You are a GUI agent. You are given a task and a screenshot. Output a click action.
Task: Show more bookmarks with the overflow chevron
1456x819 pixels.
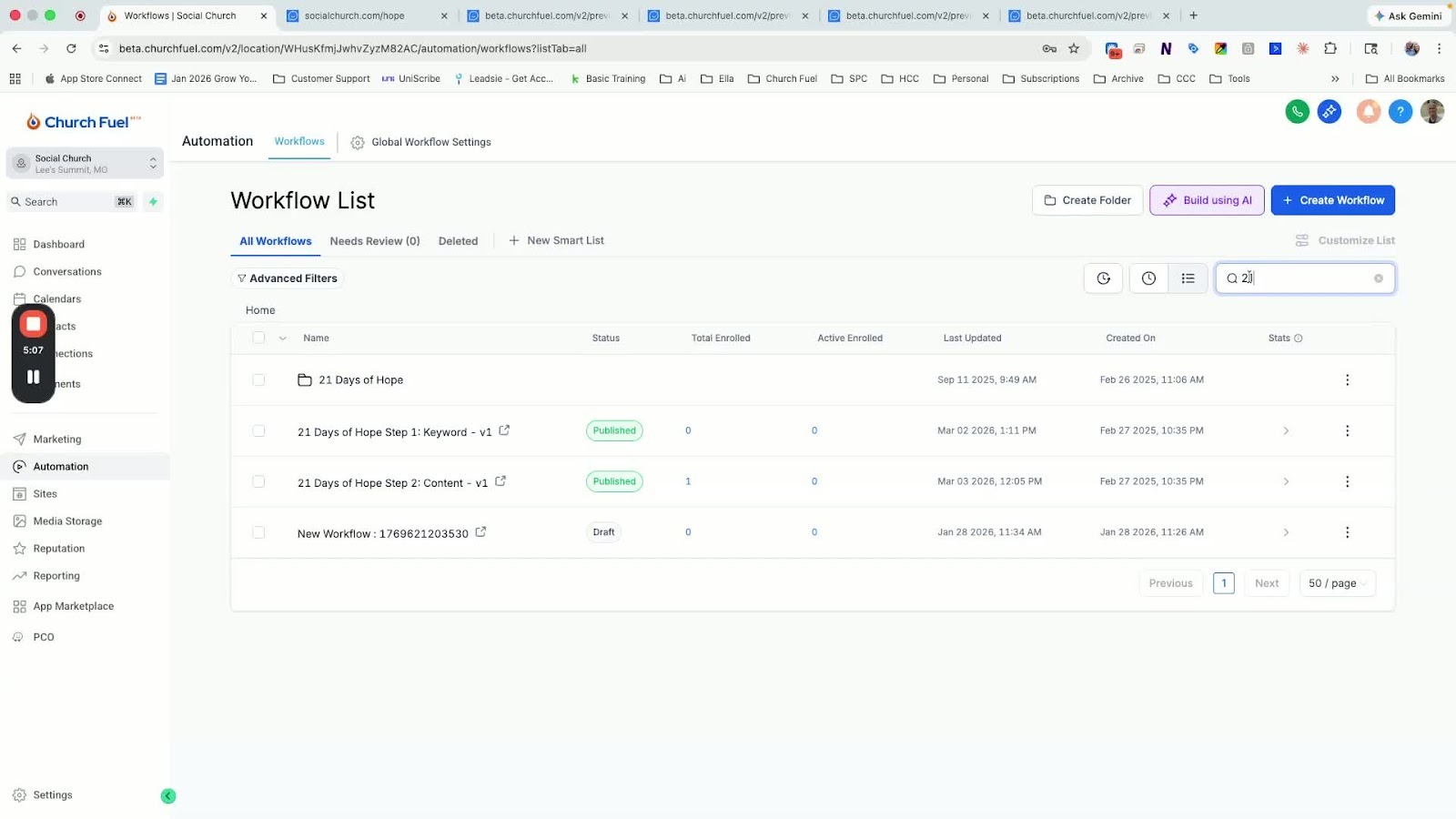[x=1335, y=79]
